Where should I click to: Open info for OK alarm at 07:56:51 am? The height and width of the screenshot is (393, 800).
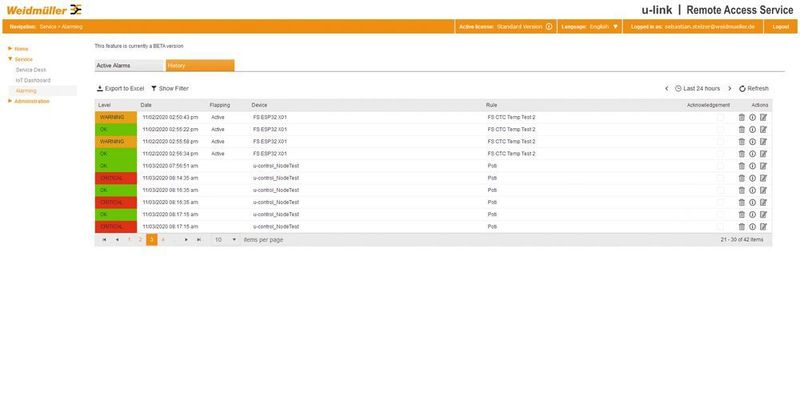[x=753, y=166]
